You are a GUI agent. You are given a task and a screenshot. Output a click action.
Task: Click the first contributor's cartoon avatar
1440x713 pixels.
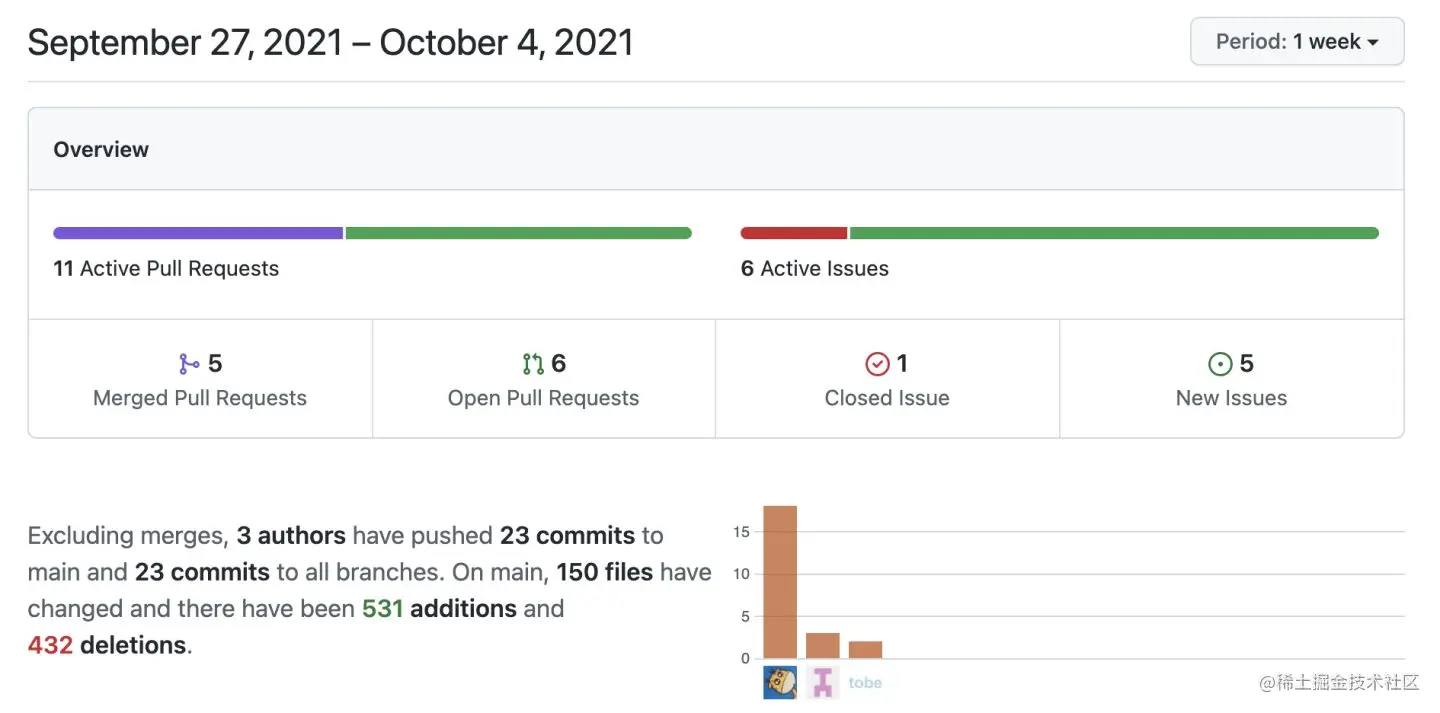click(x=780, y=683)
